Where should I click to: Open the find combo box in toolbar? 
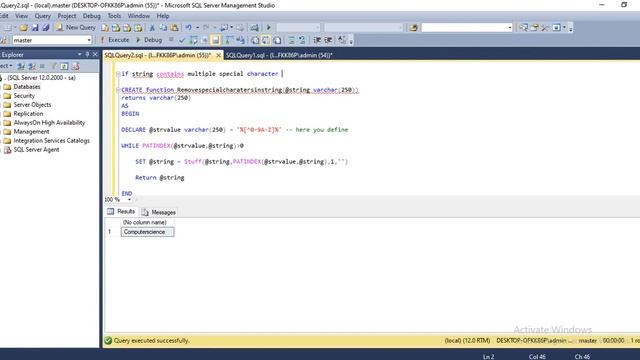[467, 27]
